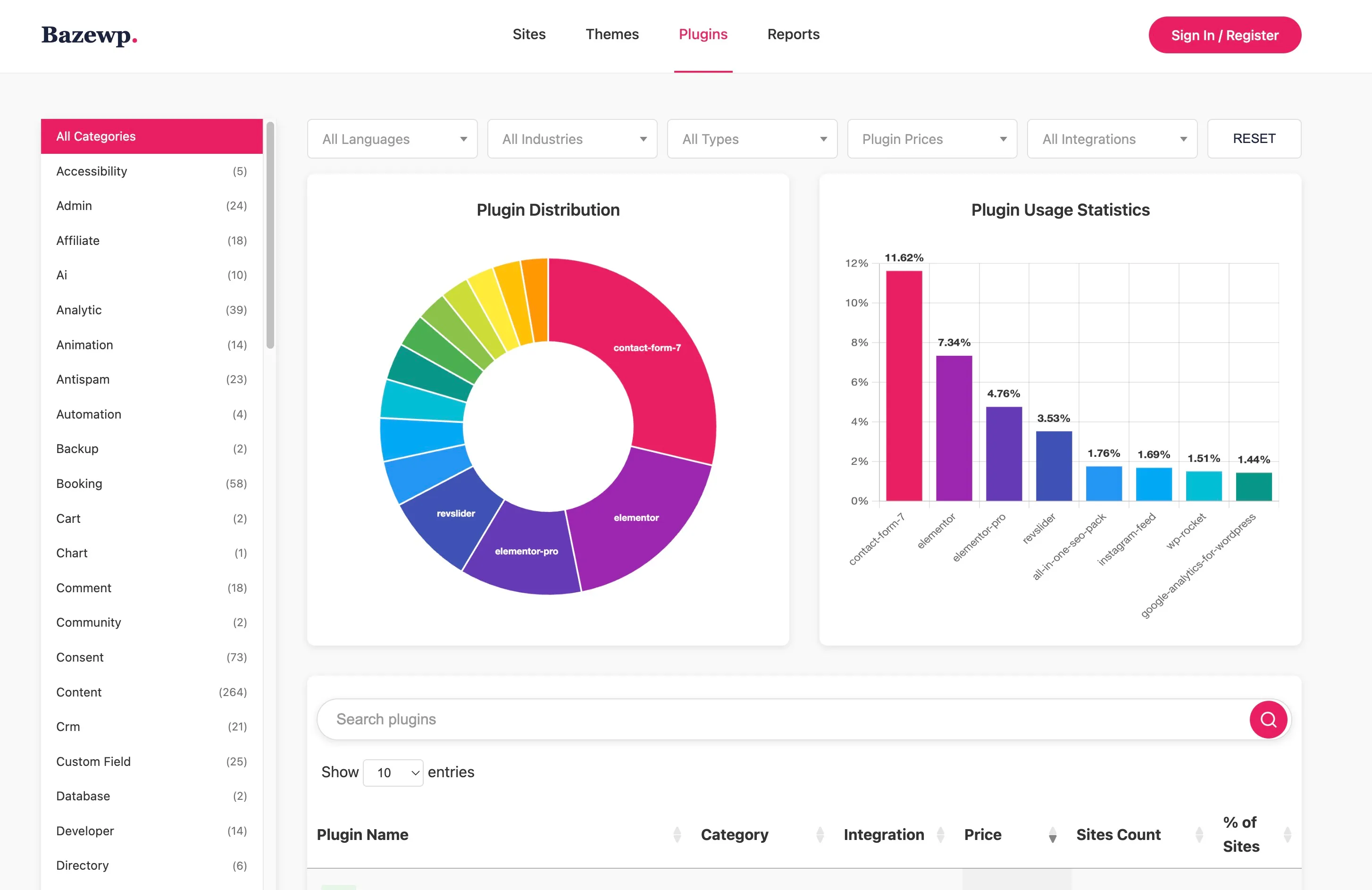
Task: Sort by Integration column arrows
Action: point(940,834)
